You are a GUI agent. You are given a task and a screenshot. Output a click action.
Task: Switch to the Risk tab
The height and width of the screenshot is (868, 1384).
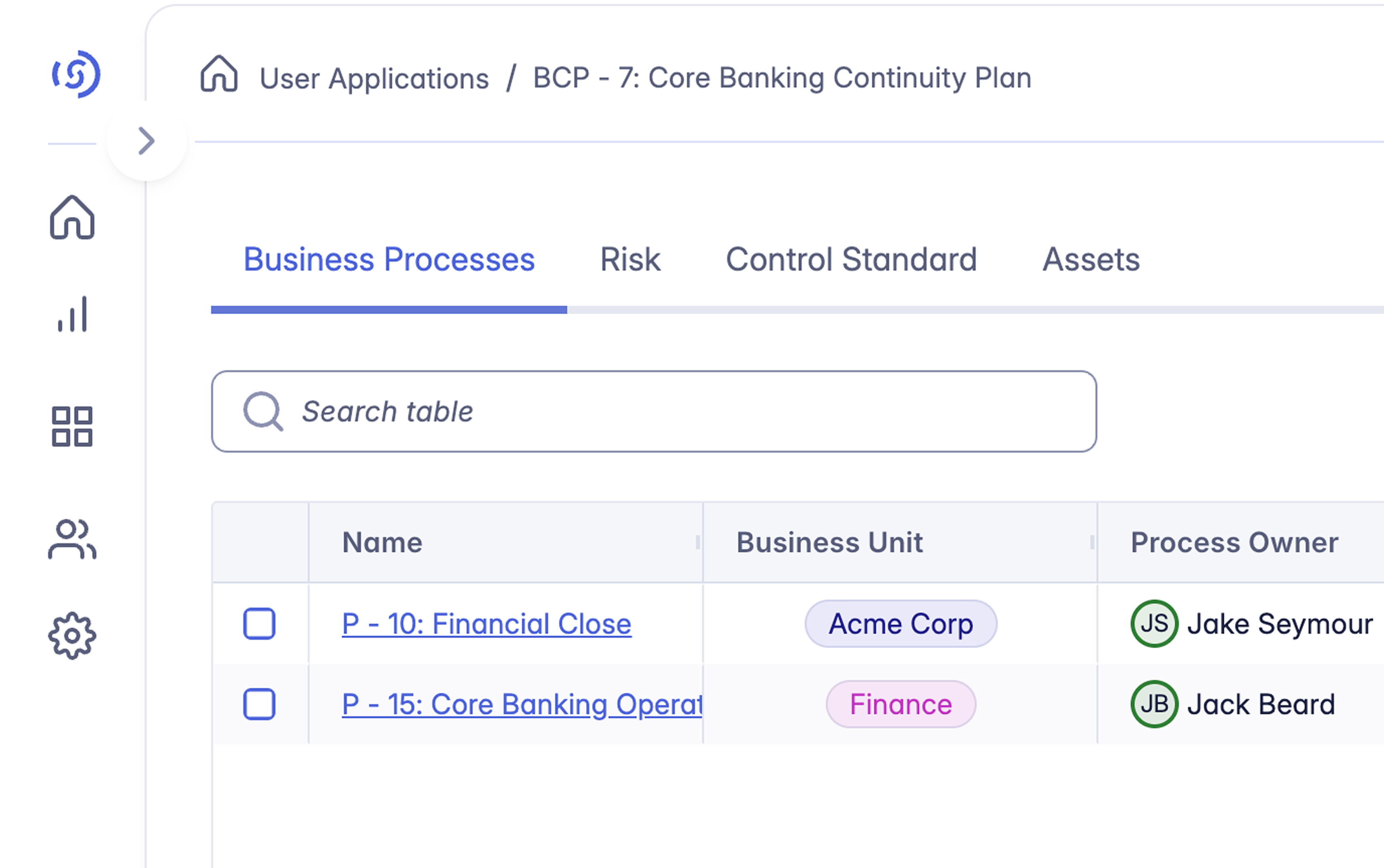[x=630, y=260]
